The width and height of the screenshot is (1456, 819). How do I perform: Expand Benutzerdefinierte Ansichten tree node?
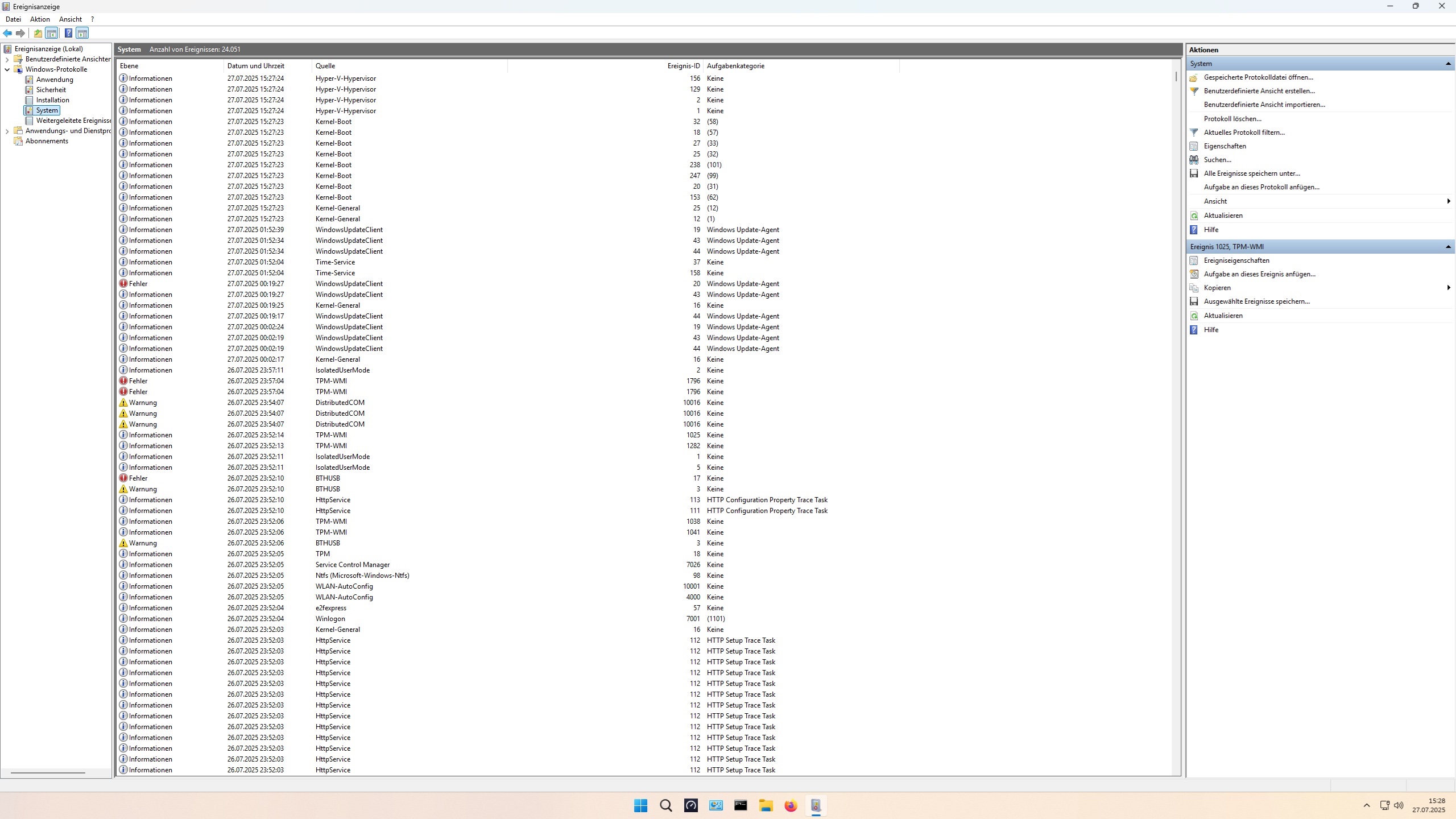click(x=7, y=59)
